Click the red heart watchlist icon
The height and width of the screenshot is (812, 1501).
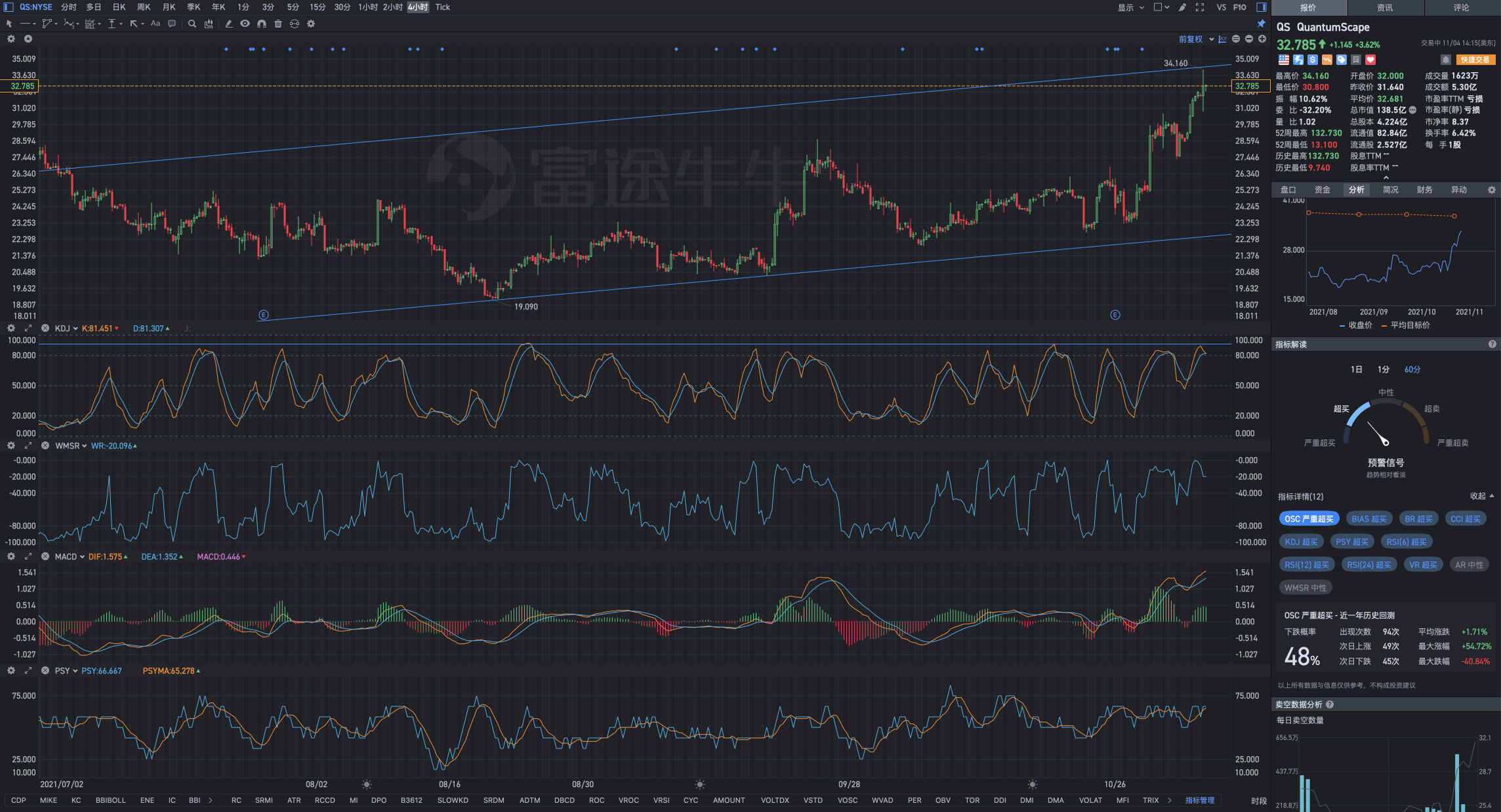click(1370, 60)
